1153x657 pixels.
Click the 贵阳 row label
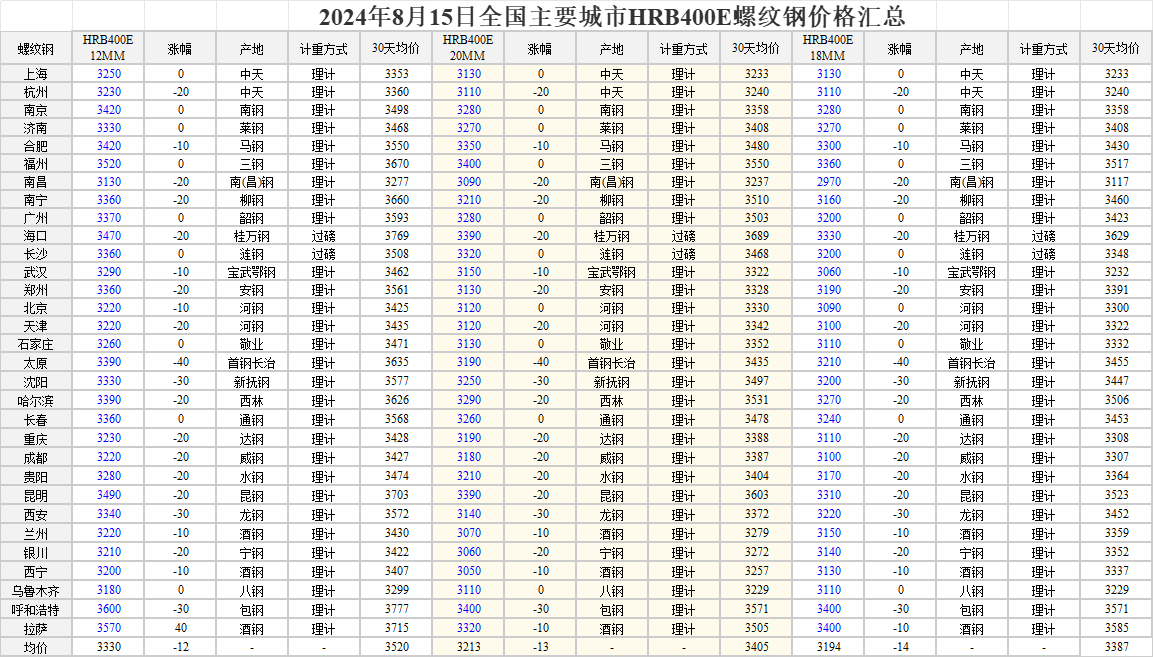click(x=36, y=477)
